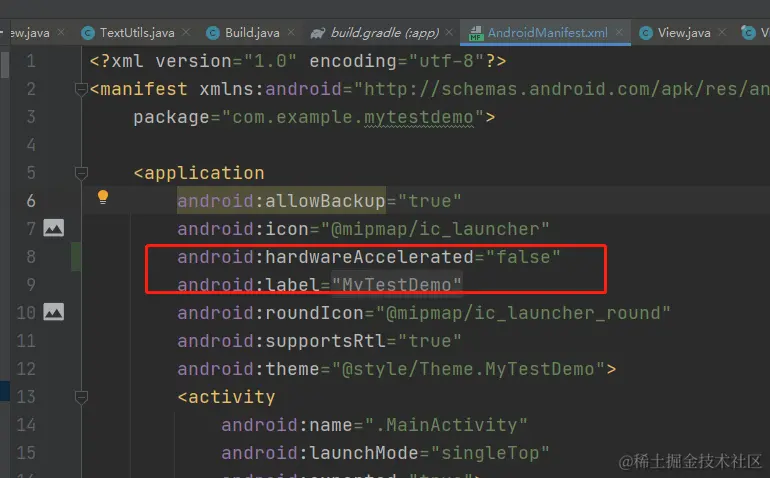770x478 pixels.
Task: Click the TextUtils.java class icon
Action: [88, 33]
